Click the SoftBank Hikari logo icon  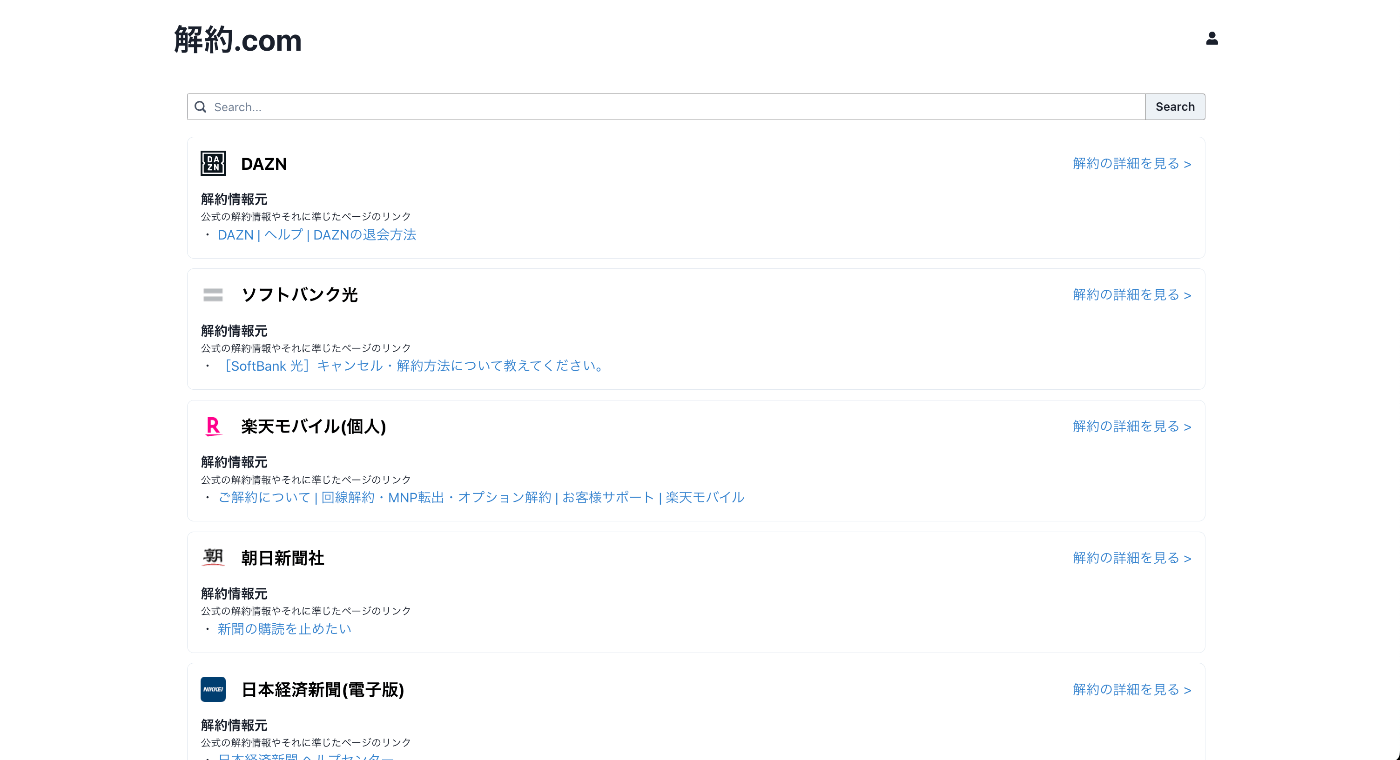[213, 295]
